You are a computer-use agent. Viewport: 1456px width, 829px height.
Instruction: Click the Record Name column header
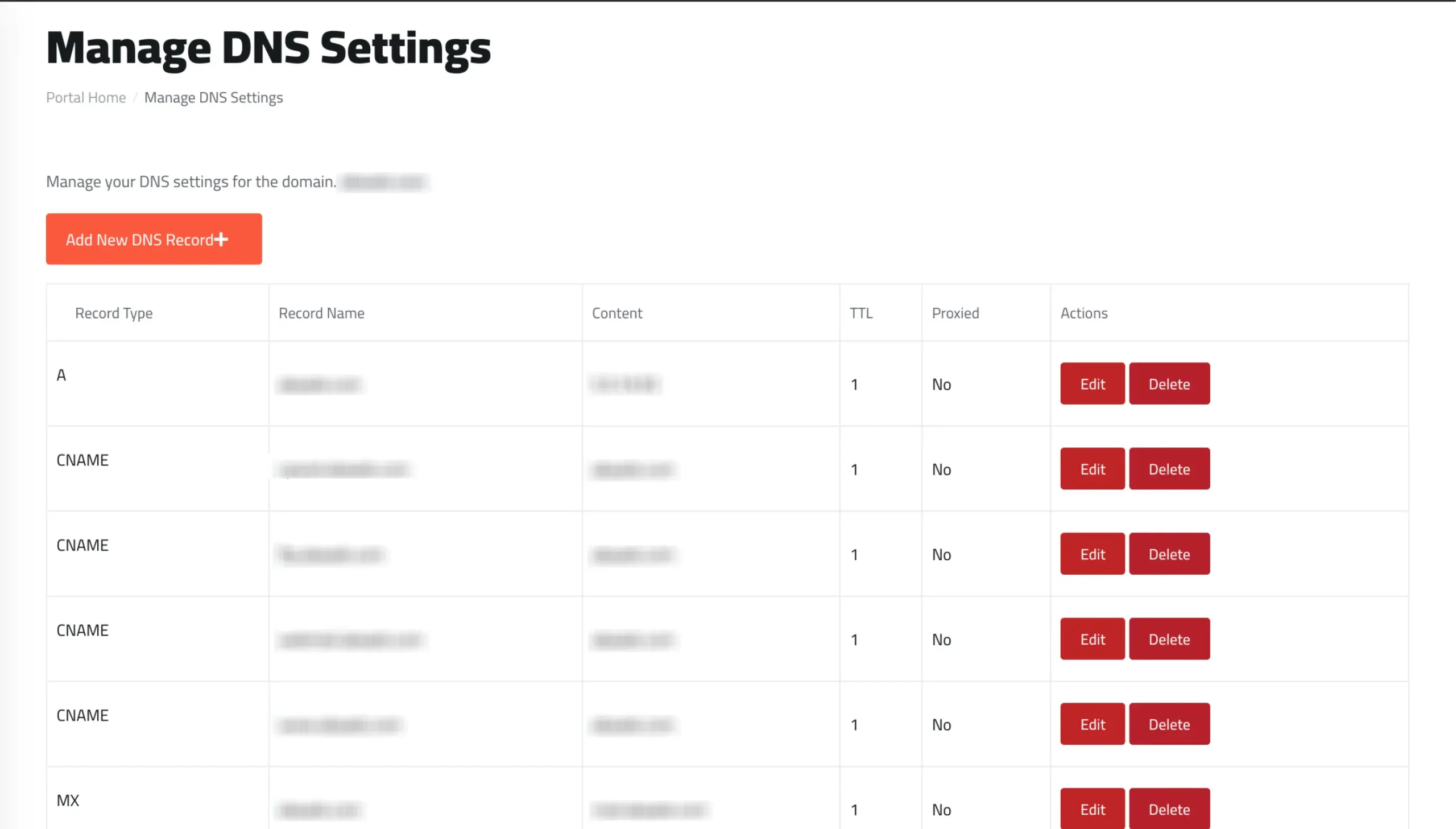[321, 313]
